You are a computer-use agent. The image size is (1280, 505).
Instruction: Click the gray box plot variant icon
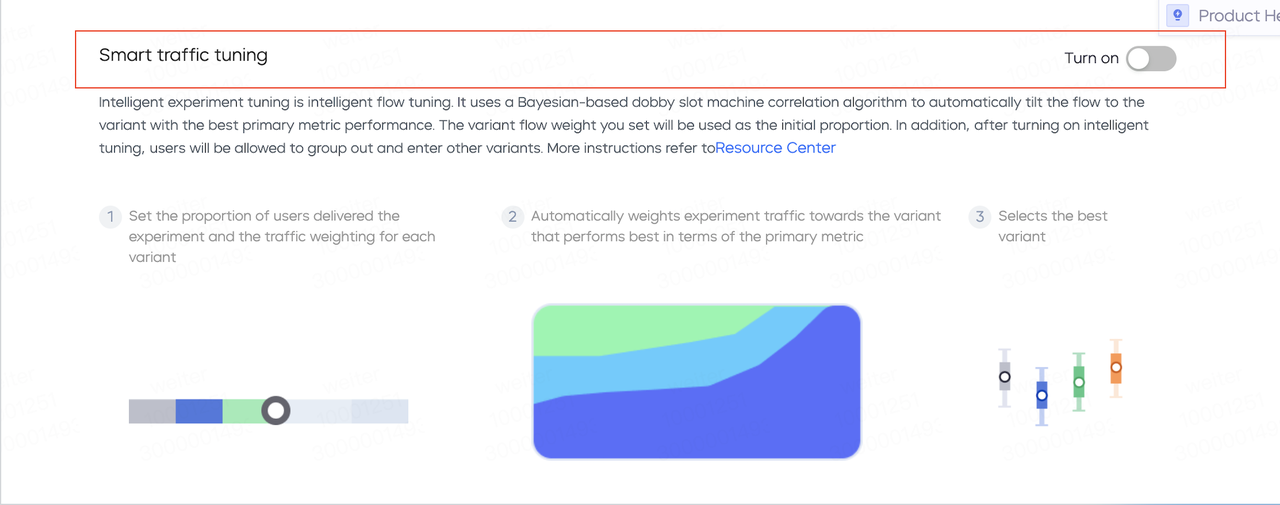point(1005,377)
